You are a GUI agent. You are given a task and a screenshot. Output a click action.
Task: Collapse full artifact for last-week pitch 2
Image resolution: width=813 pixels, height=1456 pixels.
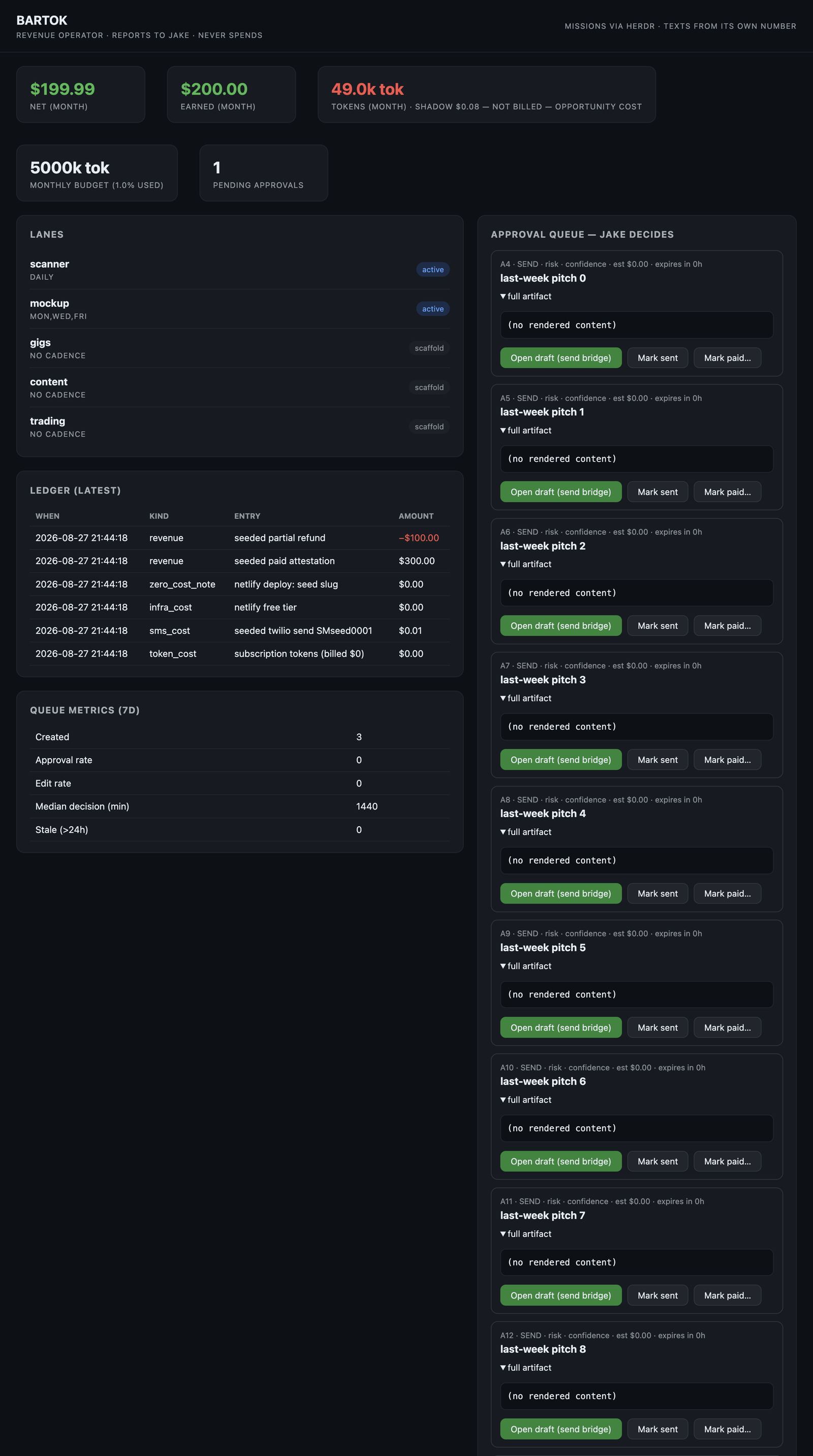[526, 564]
